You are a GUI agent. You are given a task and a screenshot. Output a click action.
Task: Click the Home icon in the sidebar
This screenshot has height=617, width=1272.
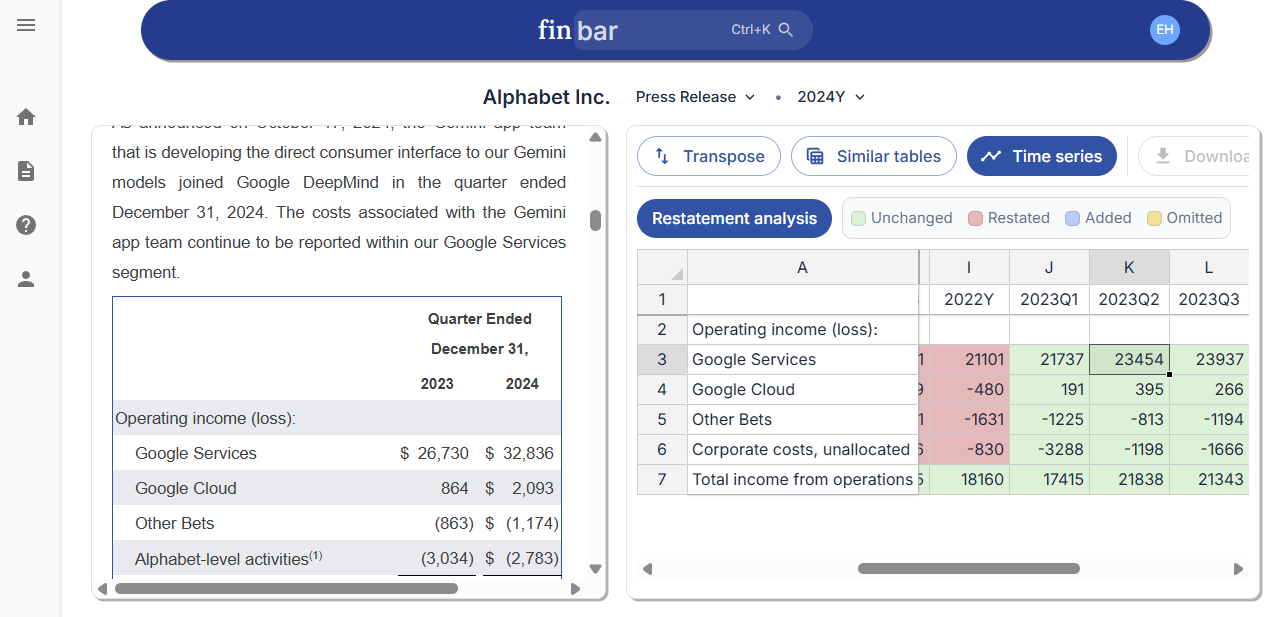[26, 117]
